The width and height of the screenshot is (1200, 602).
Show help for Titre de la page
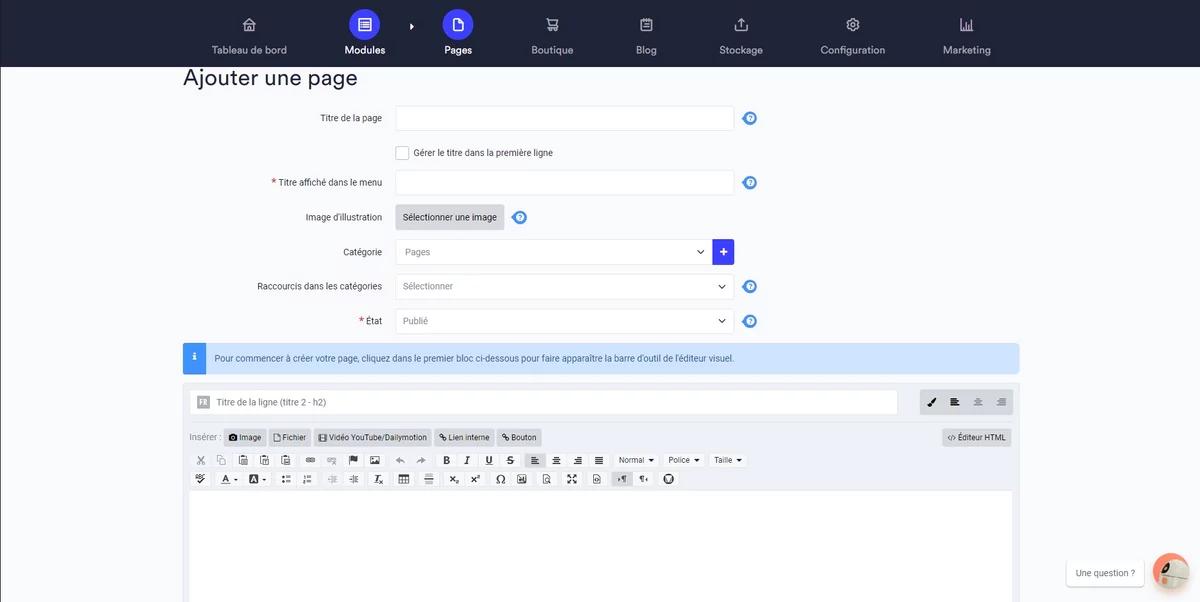[750, 118]
